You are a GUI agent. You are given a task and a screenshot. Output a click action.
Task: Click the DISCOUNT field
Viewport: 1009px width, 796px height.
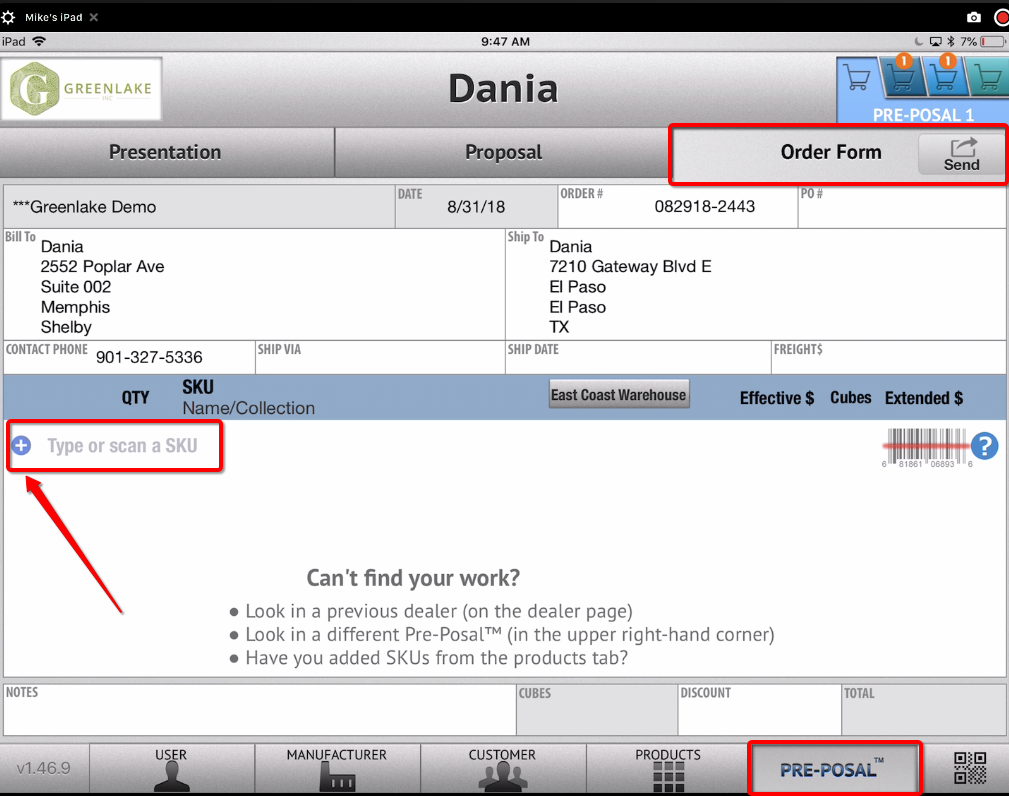click(x=759, y=710)
